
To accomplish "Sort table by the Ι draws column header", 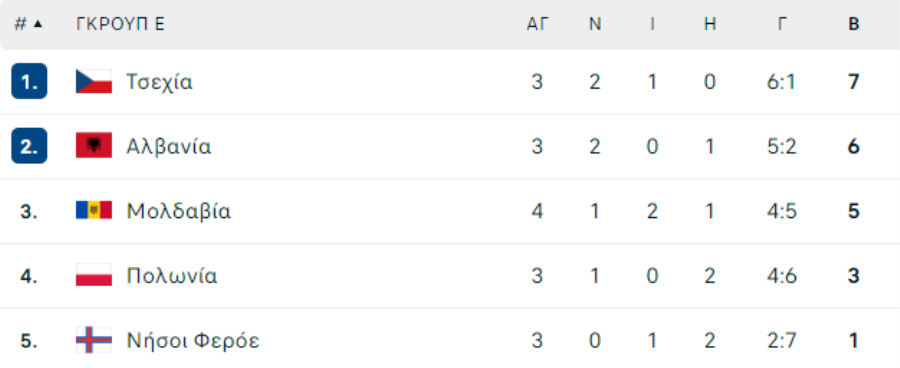I will coord(653,24).
